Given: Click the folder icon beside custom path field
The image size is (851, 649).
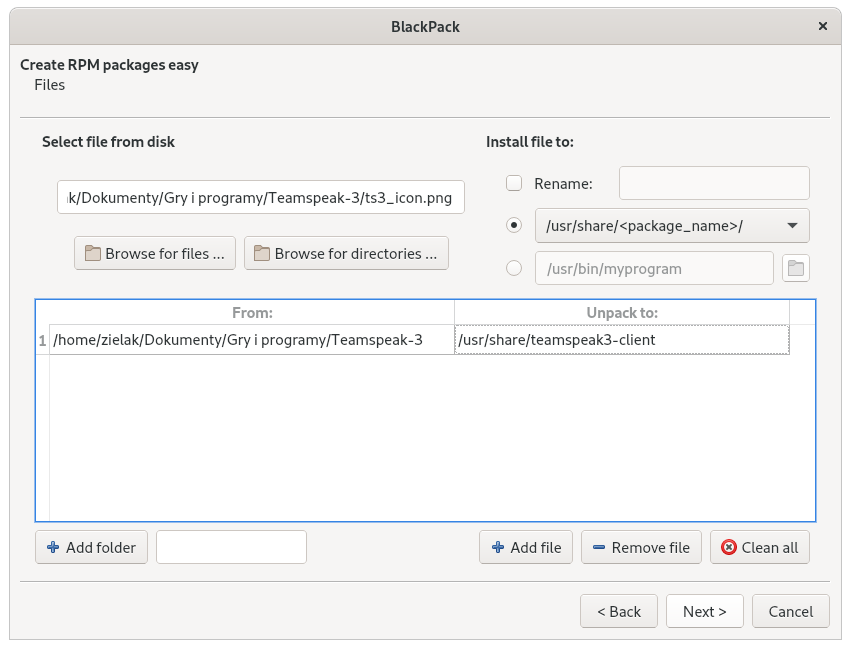Looking at the screenshot, I should point(796,268).
